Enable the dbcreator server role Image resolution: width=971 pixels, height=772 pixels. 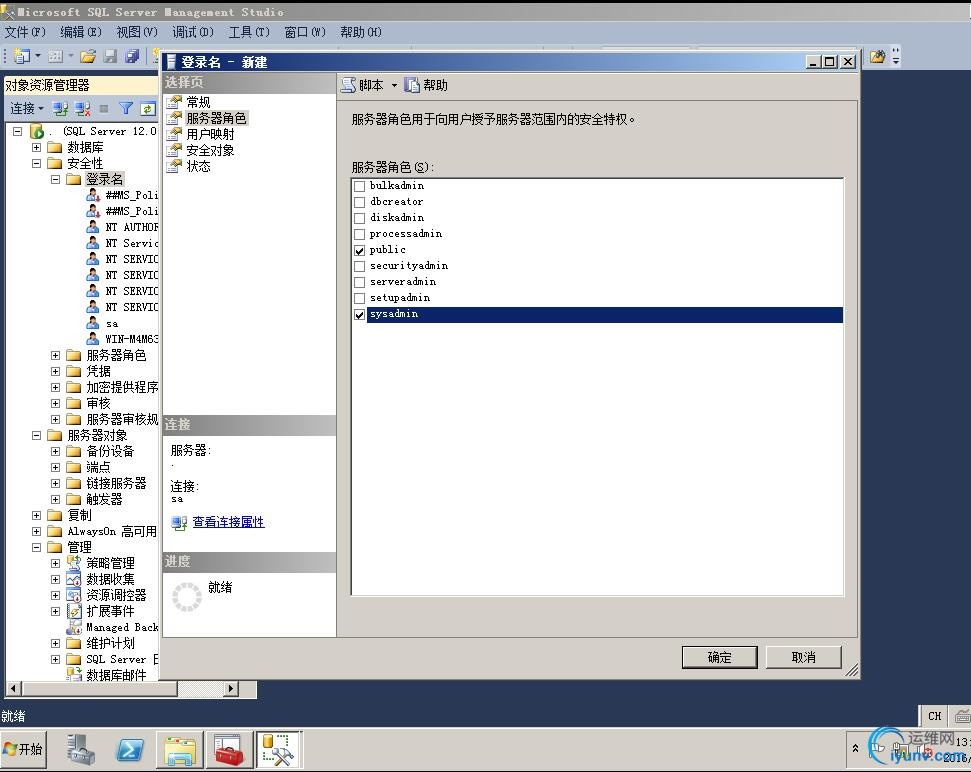click(359, 202)
